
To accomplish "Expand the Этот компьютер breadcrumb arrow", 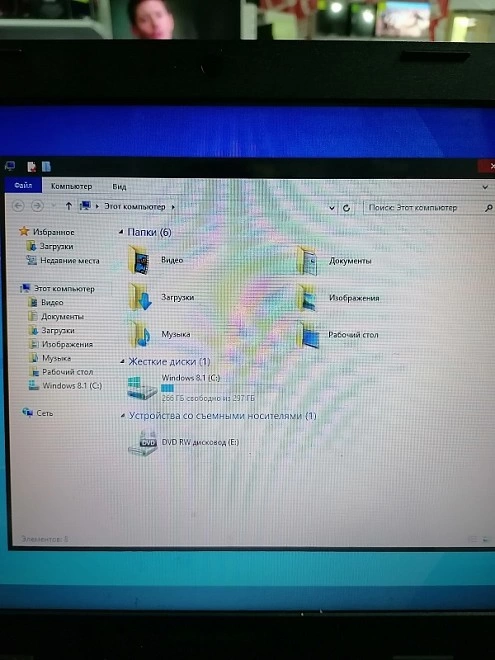I will 173,207.
